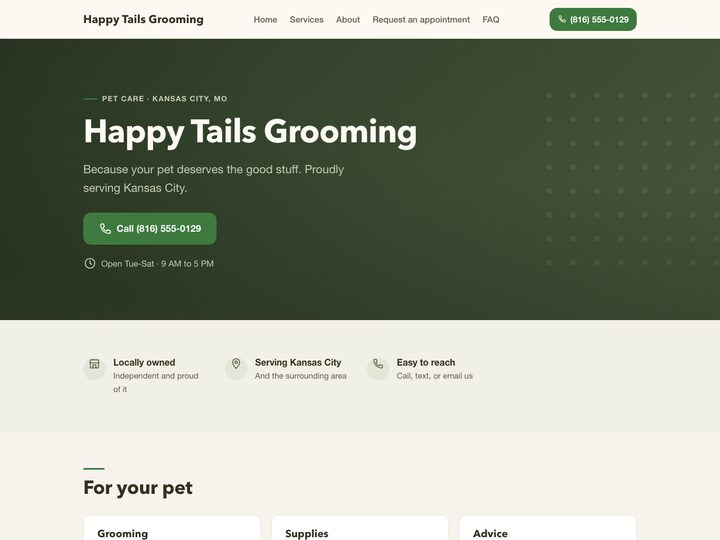Click the 'For your pet' section heading
720x540 pixels.
(138, 488)
